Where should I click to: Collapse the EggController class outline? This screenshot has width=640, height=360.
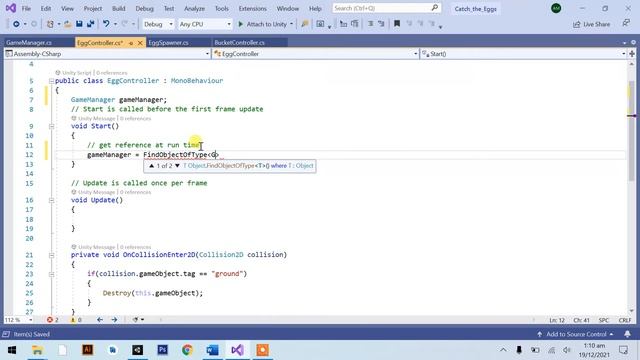pyautogui.click(x=51, y=81)
